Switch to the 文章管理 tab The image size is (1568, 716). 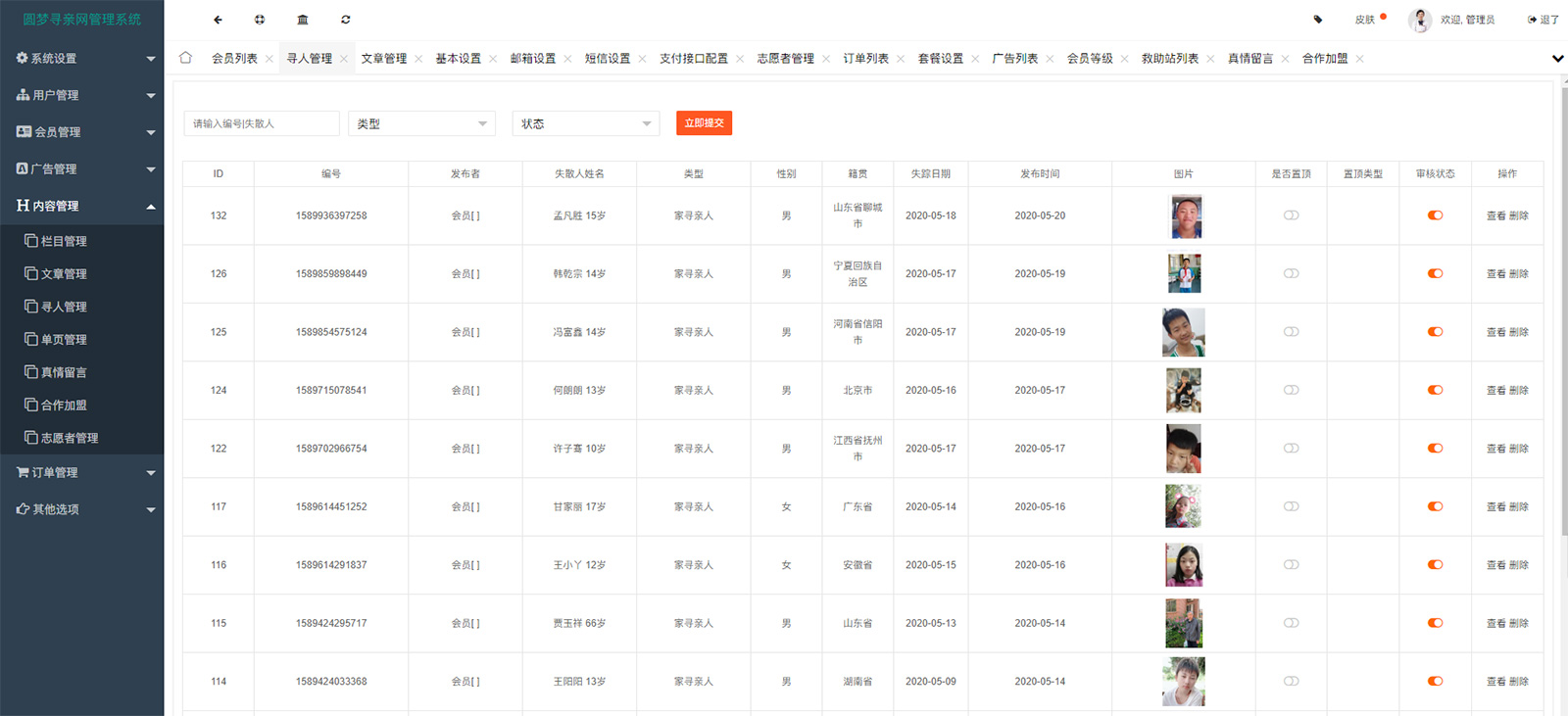pyautogui.click(x=383, y=59)
